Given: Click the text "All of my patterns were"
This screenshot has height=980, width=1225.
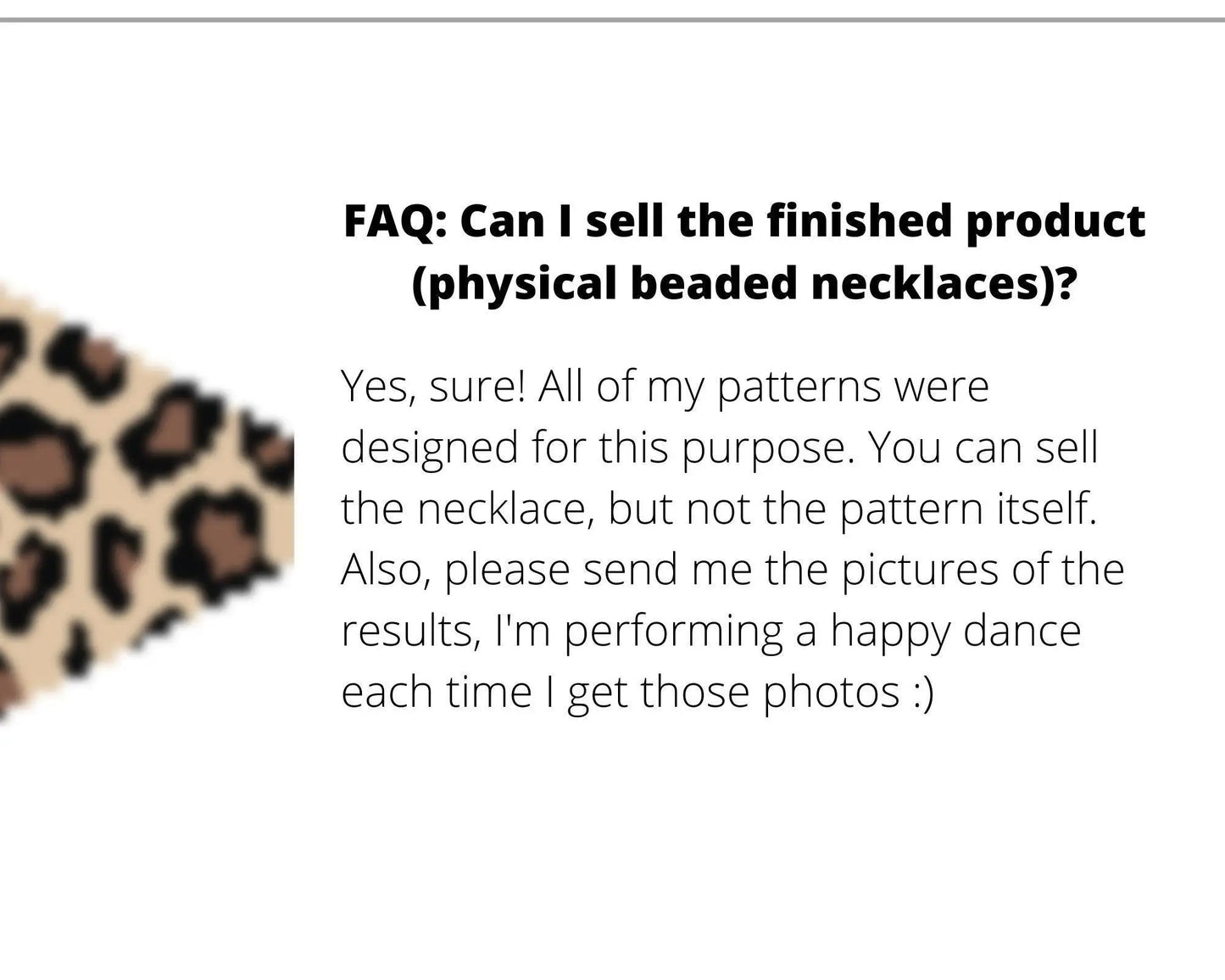Looking at the screenshot, I should [763, 387].
